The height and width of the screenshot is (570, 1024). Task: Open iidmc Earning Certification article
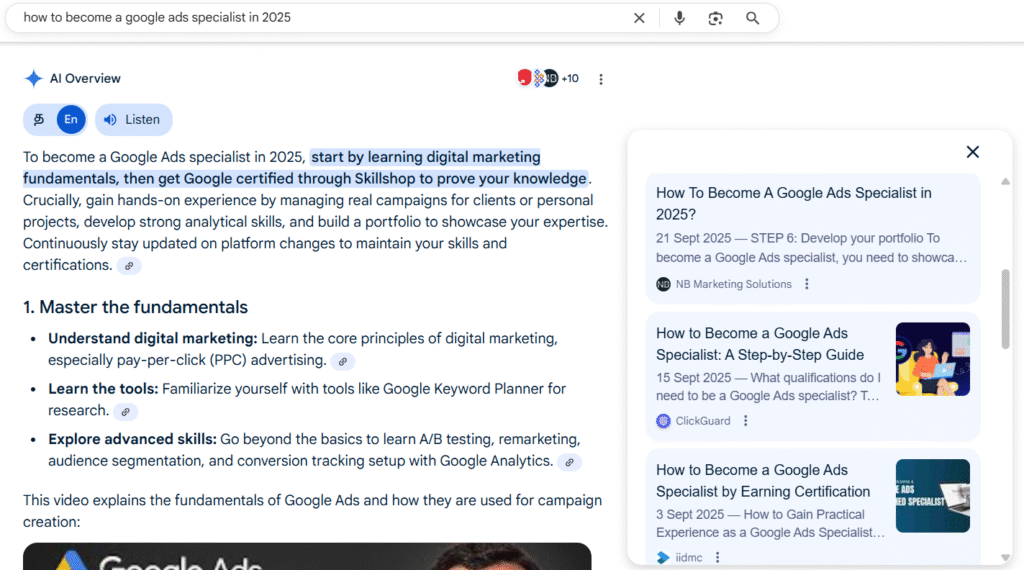[x=762, y=481]
